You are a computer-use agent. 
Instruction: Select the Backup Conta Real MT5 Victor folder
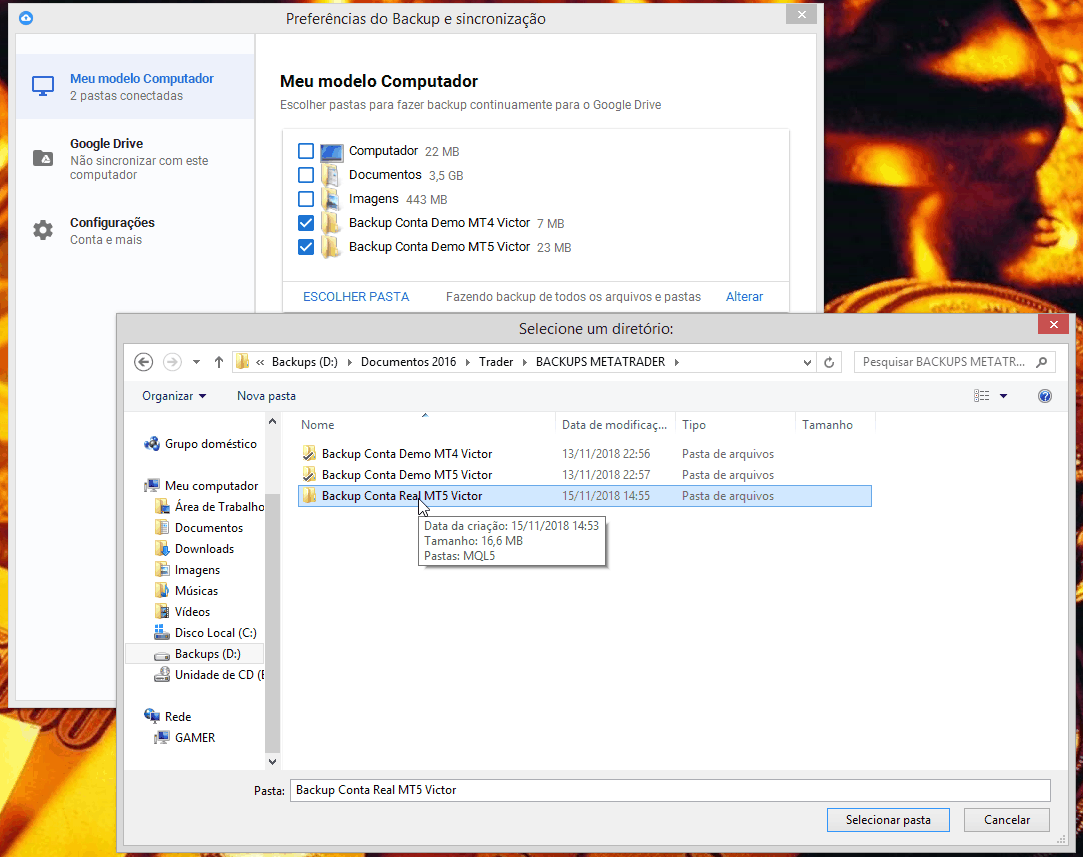click(584, 496)
